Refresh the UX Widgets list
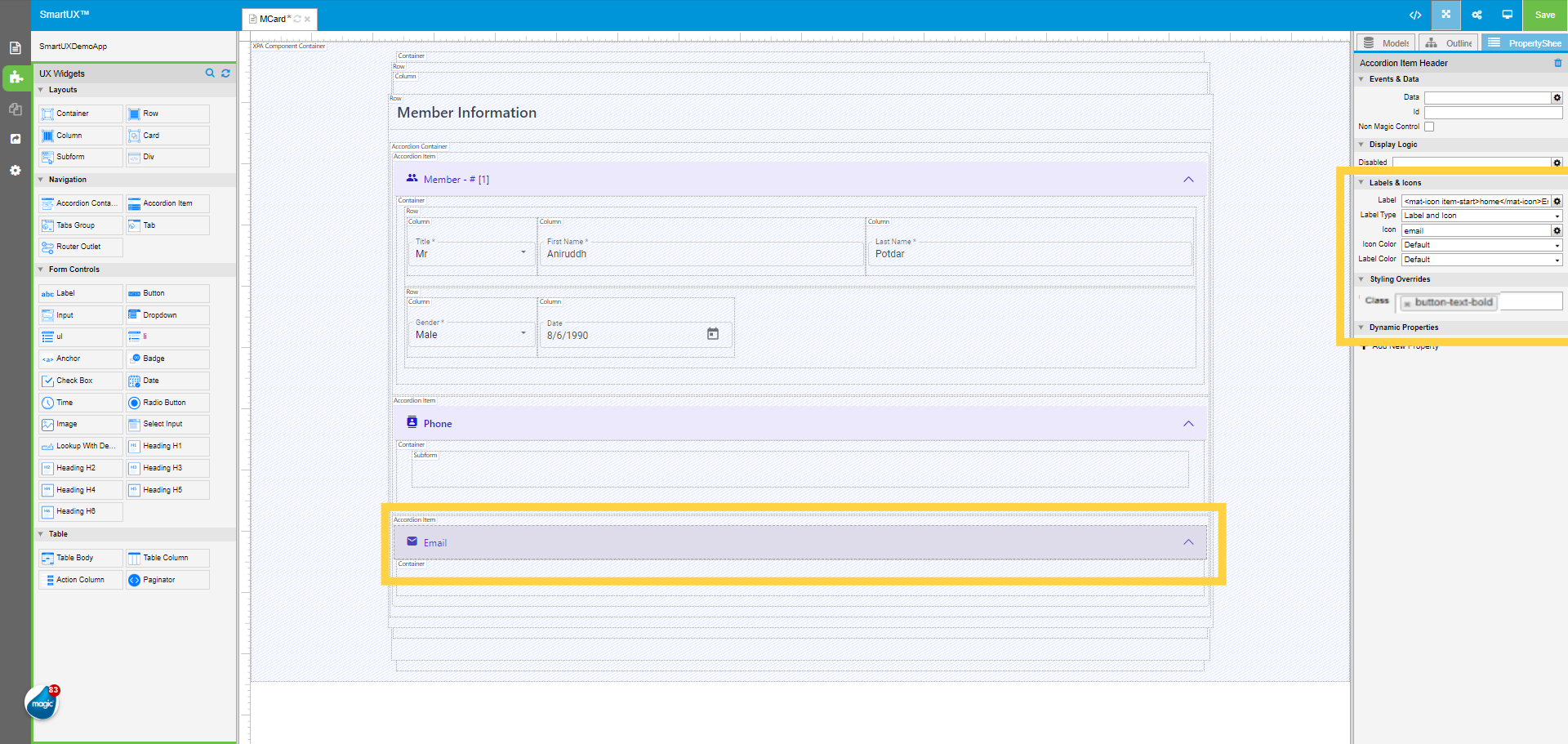This screenshot has width=1568, height=744. click(225, 74)
